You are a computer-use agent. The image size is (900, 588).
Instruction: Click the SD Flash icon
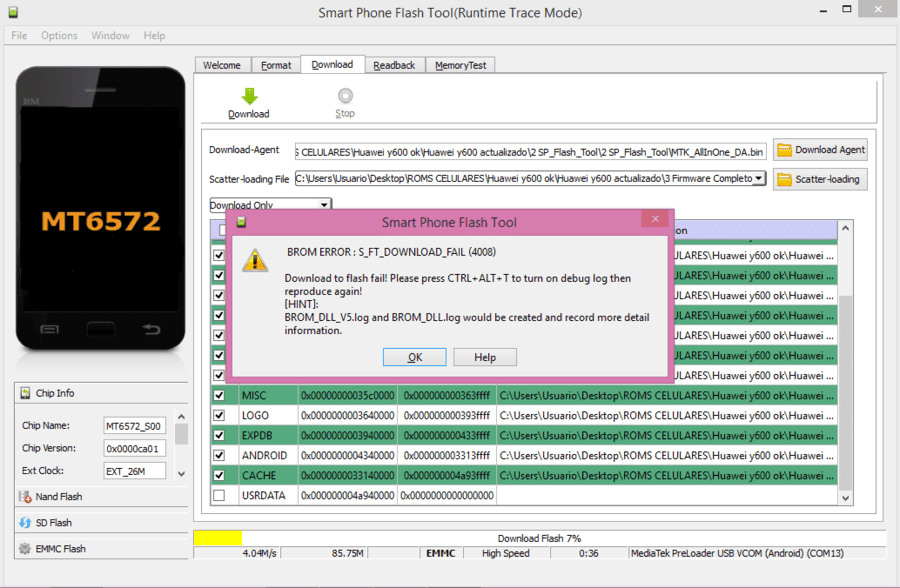coord(25,523)
